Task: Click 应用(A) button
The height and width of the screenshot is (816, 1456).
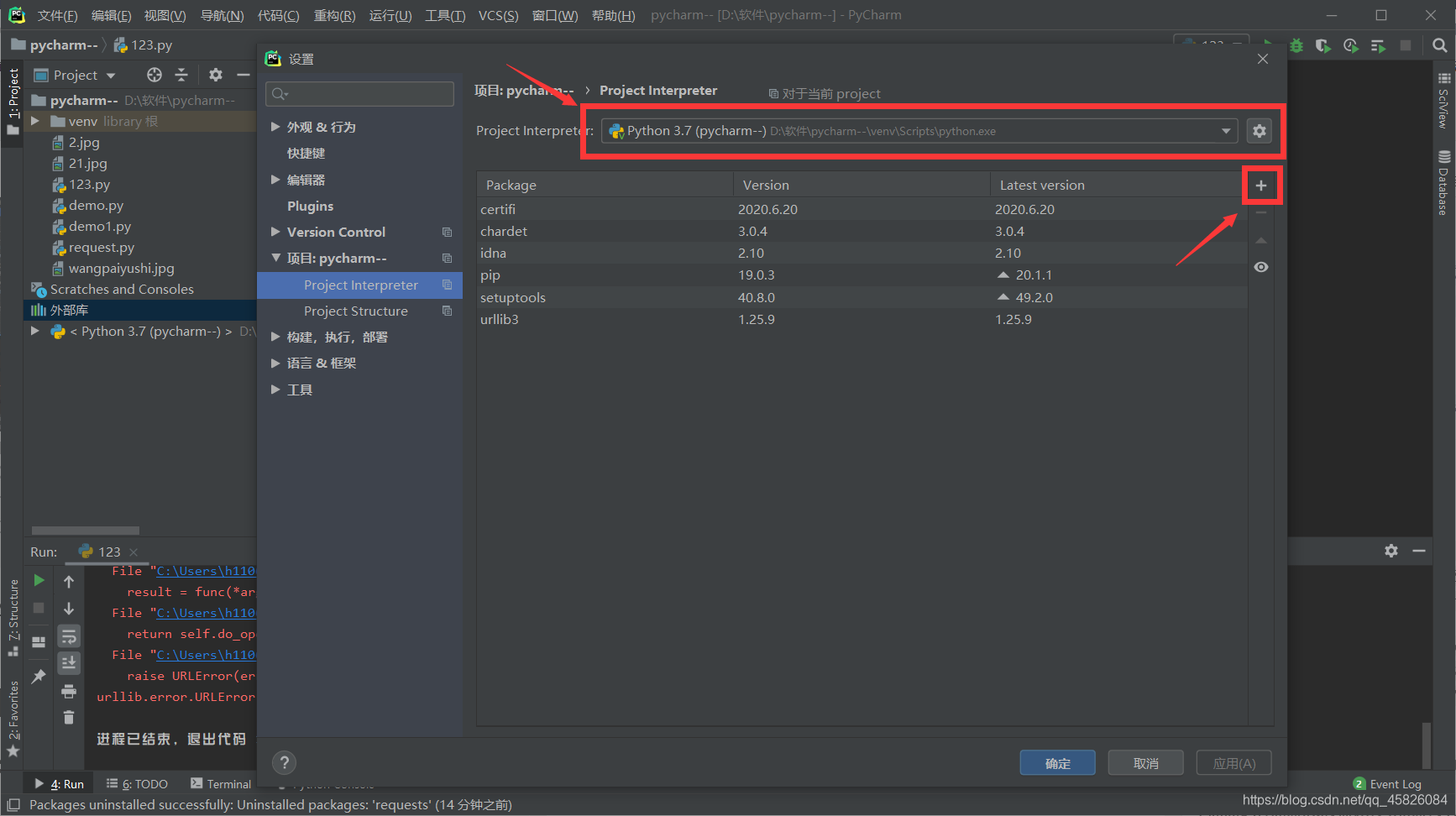Action: click(1234, 762)
